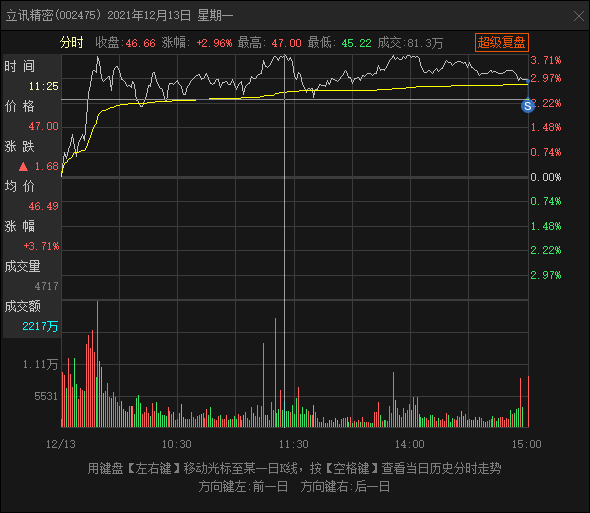Click the 方向键左:前一日 hint text
Image resolution: width=590 pixels, height=513 pixels.
tap(243, 487)
